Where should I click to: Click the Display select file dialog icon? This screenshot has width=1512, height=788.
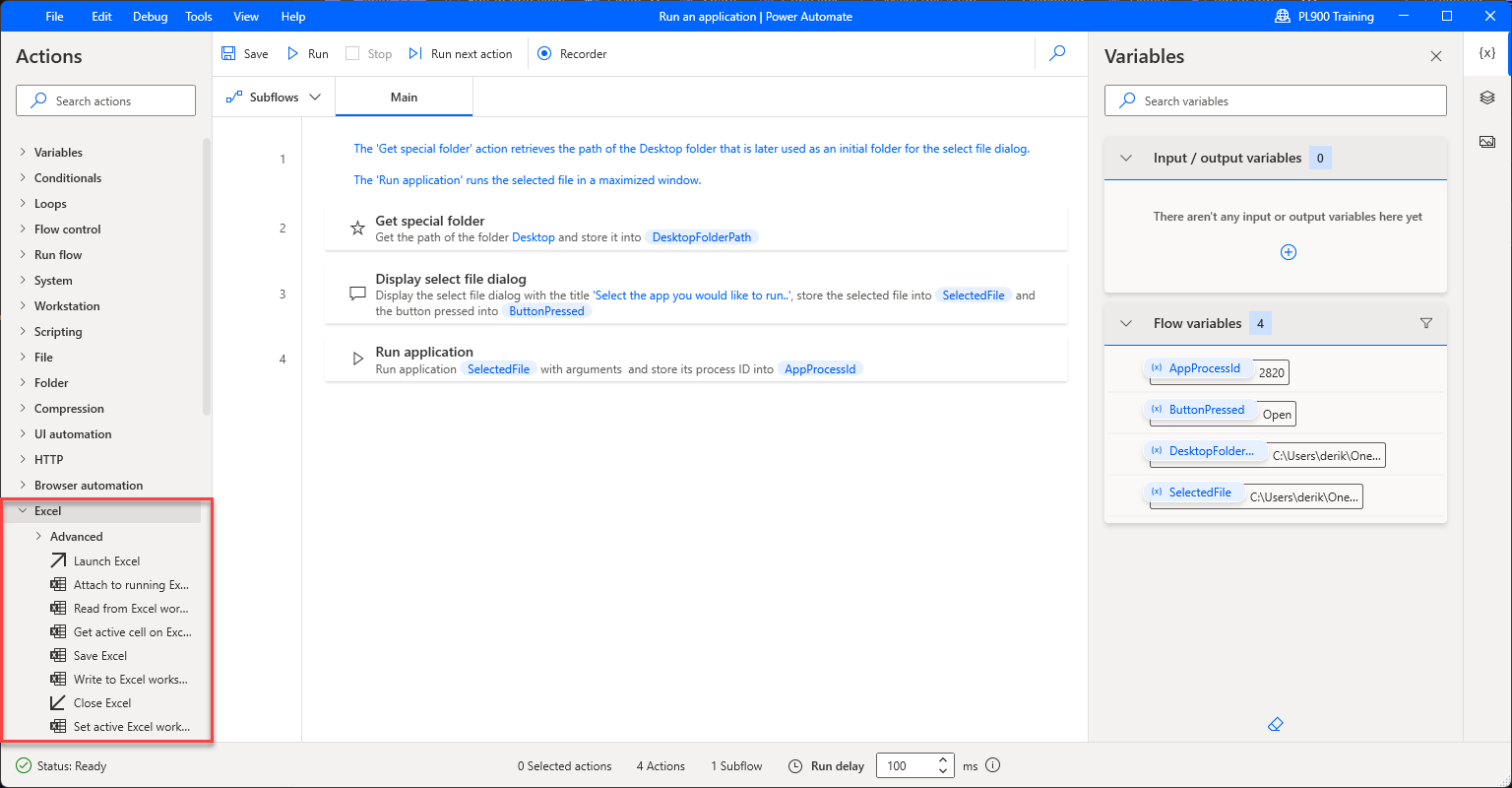(358, 294)
